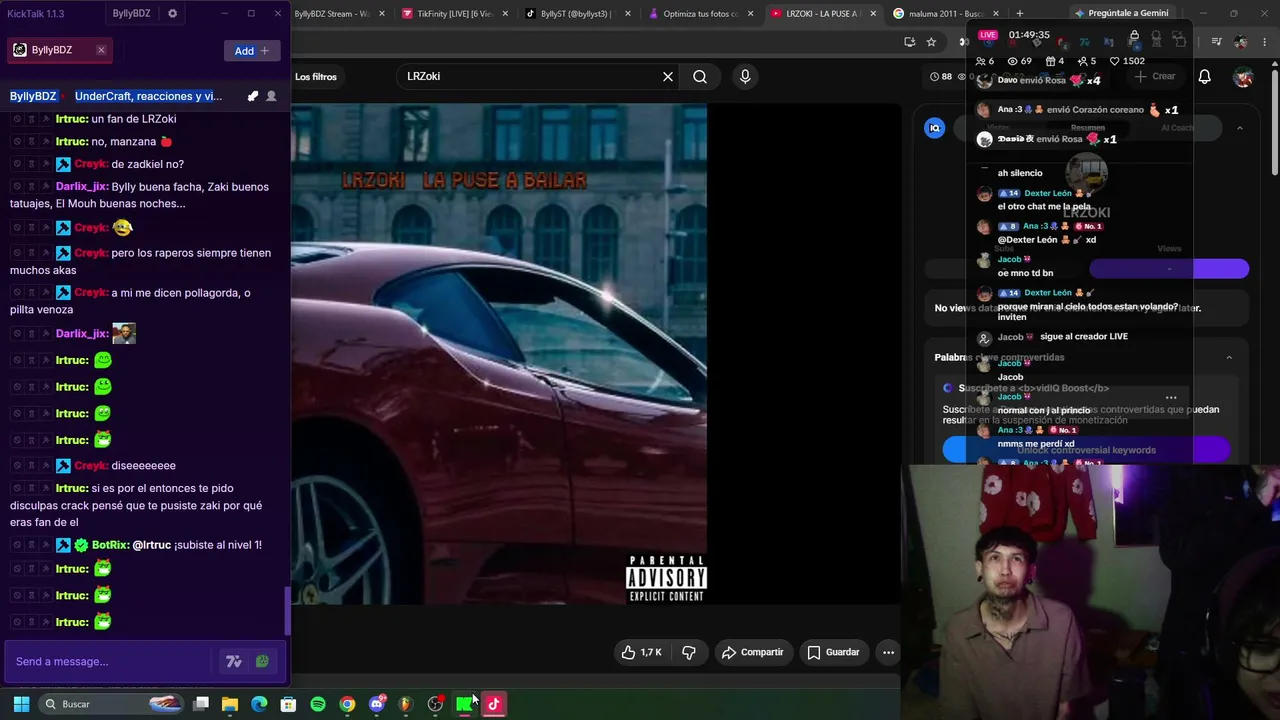Open Chrome media controls icon
This screenshot has width=1280, height=720.
pos(1216,42)
